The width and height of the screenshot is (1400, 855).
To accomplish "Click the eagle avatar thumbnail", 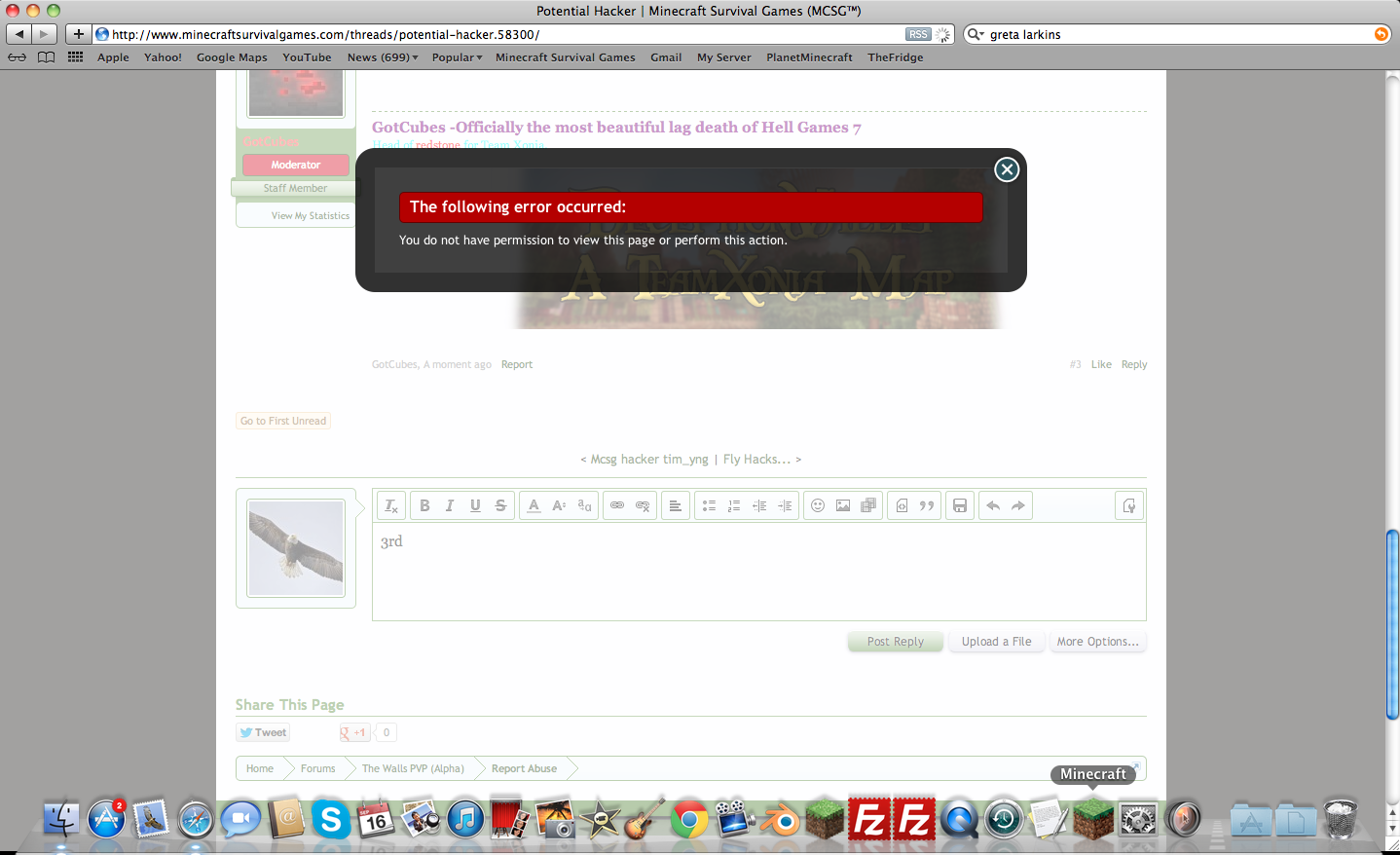I will tap(296, 548).
